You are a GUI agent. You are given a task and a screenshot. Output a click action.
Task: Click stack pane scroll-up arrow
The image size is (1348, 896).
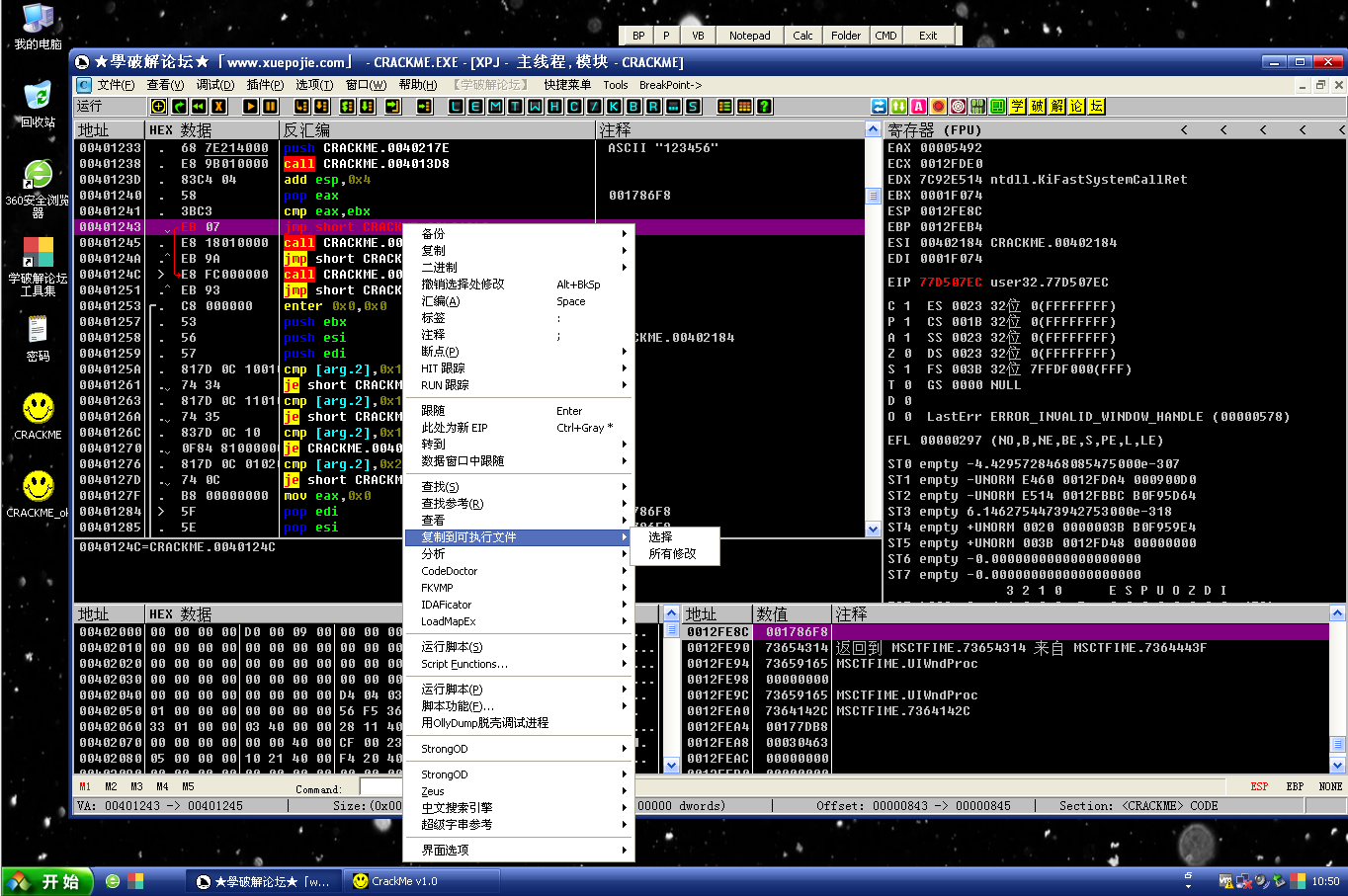pos(1337,613)
